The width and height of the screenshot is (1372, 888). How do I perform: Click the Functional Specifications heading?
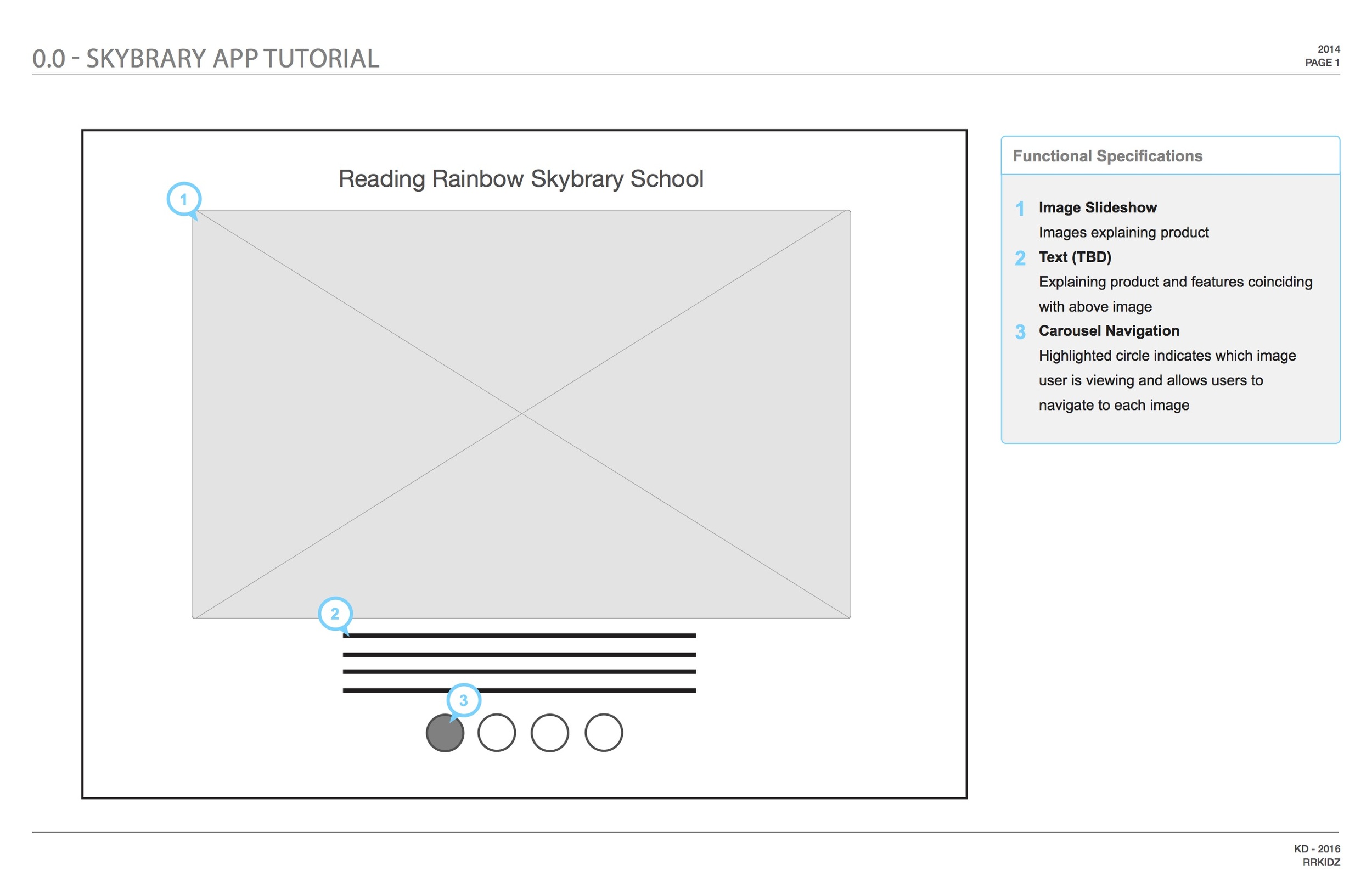(x=1107, y=156)
